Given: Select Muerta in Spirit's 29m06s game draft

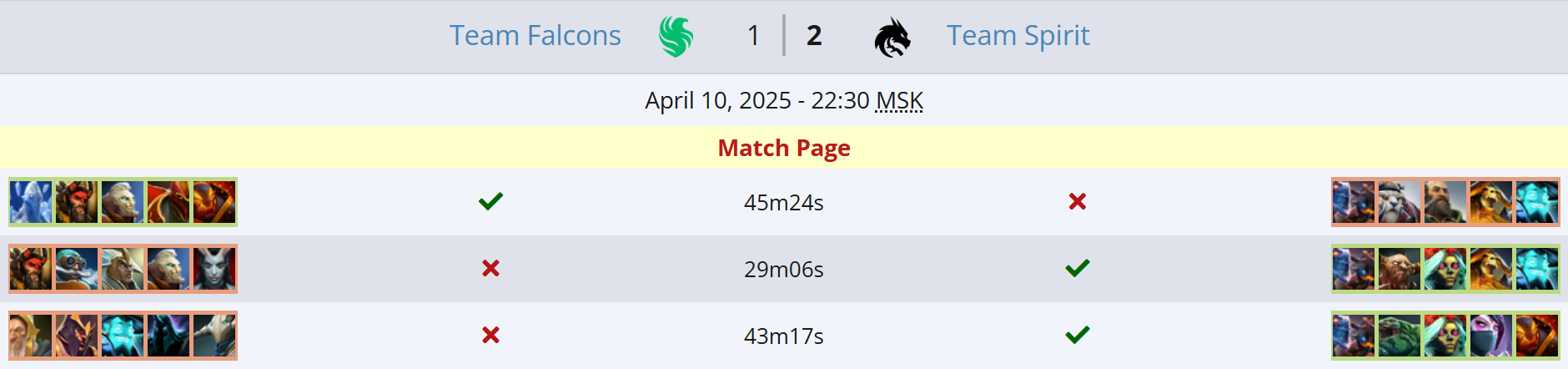Looking at the screenshot, I should [1445, 269].
